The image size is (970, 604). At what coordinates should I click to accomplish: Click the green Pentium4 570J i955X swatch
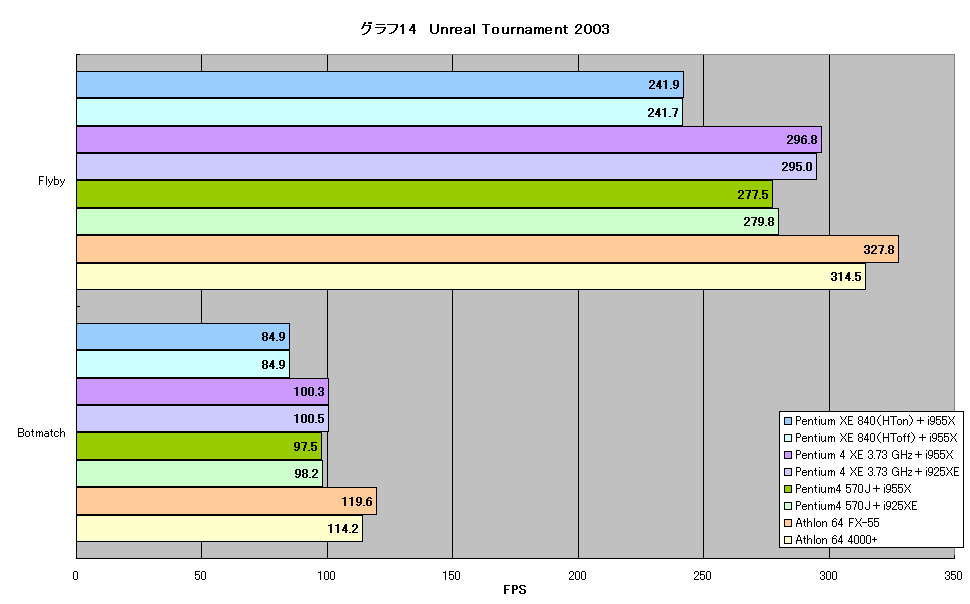[788, 489]
